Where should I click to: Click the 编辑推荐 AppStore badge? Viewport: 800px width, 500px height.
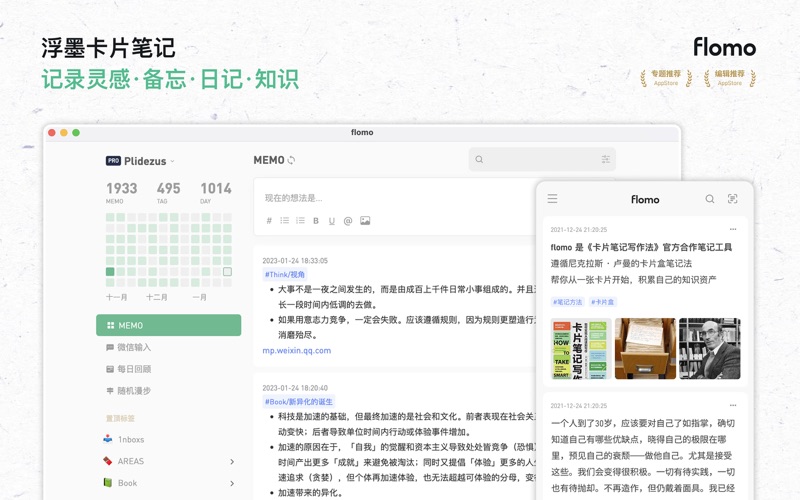730,78
